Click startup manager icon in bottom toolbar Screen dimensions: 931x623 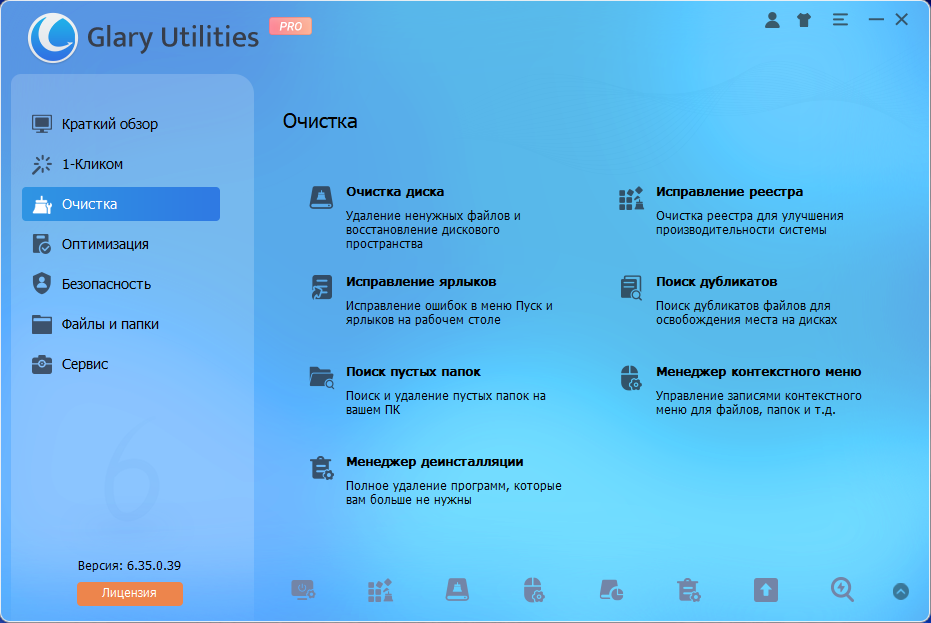(x=303, y=590)
